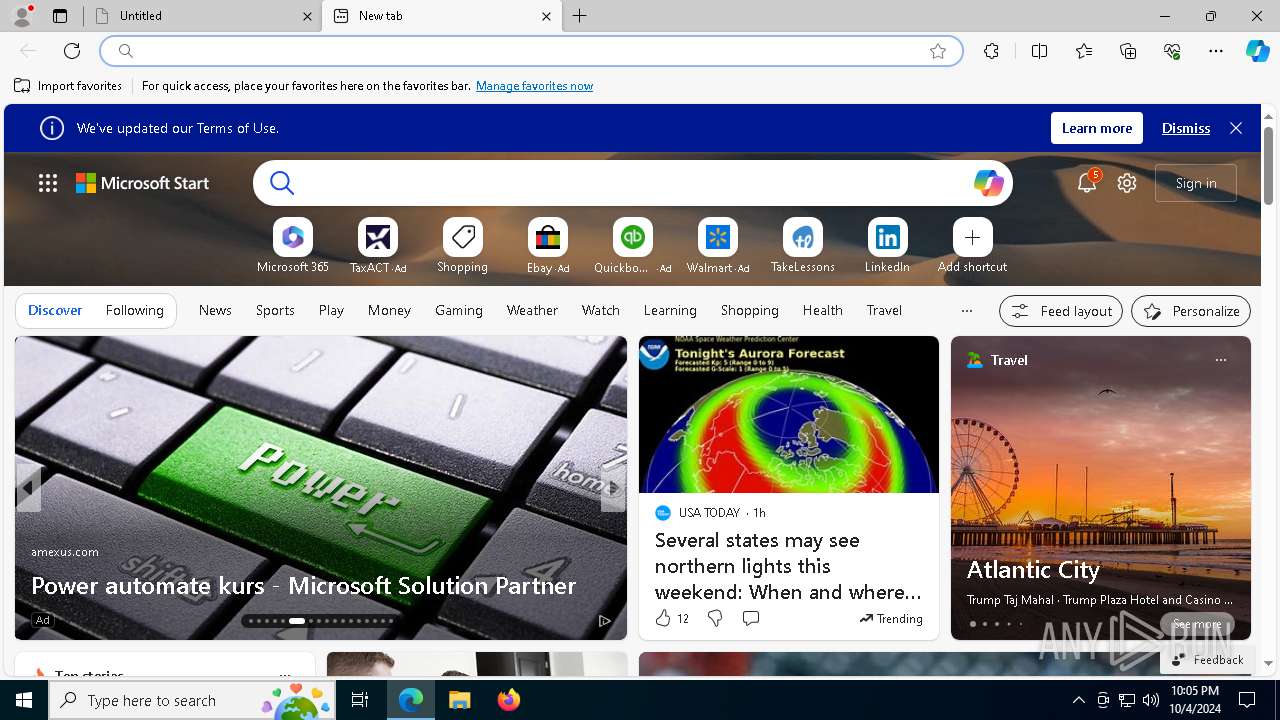Add this page to favorites star

938,51
